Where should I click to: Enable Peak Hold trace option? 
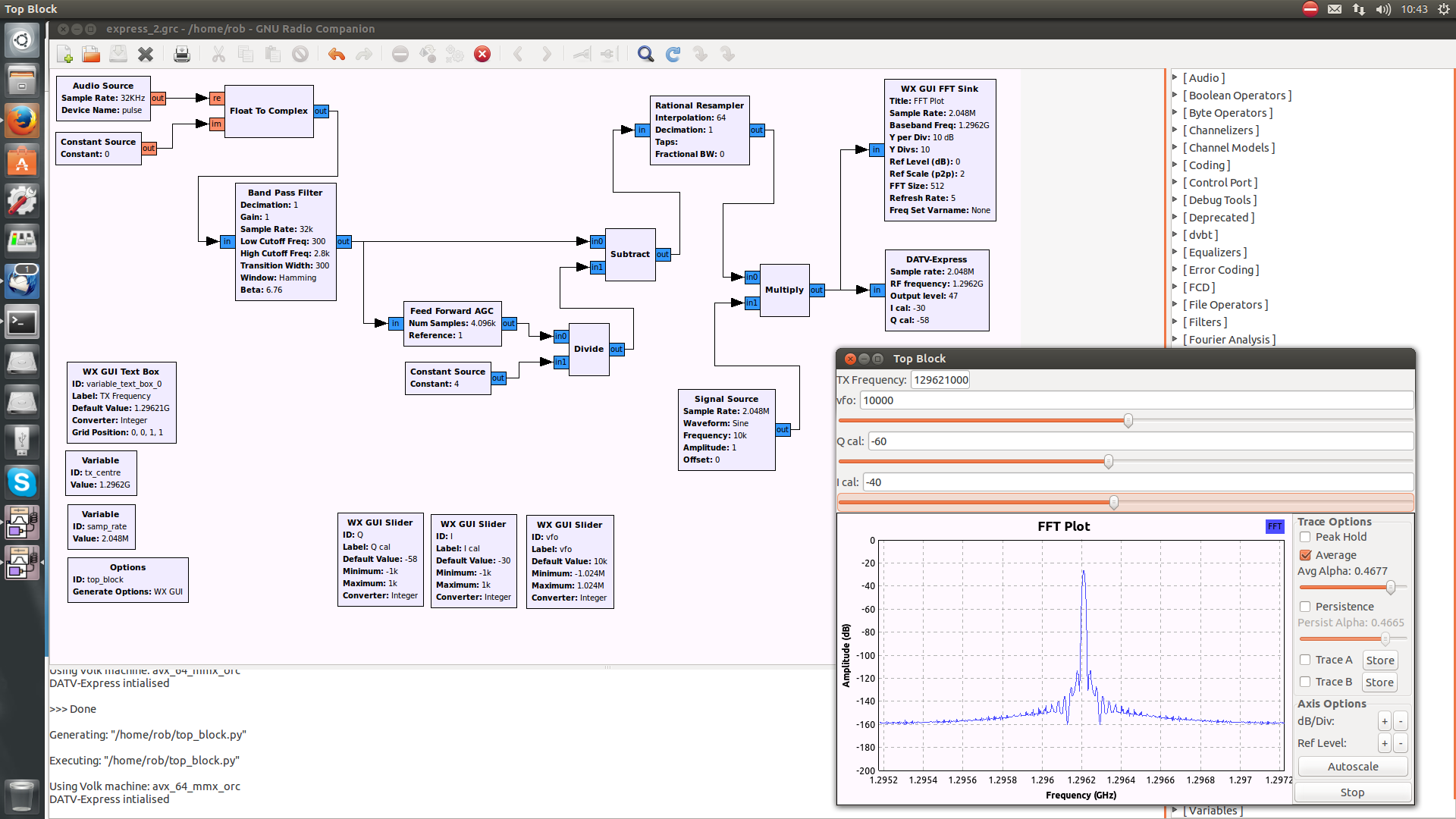coord(1305,537)
